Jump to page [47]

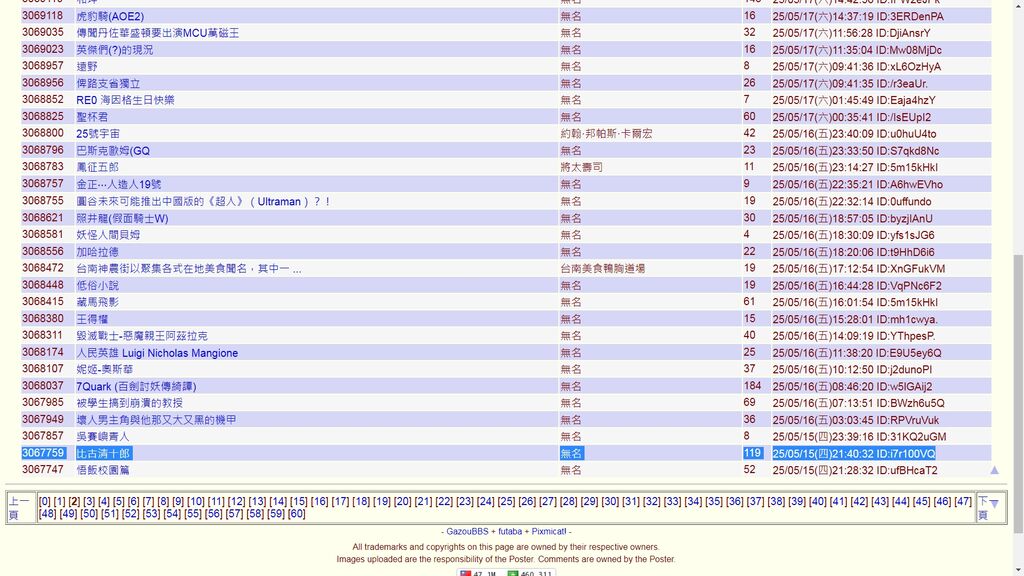point(963,502)
